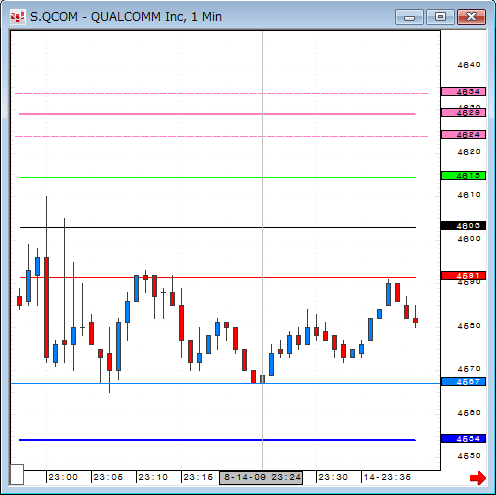Maximize the QUALCOMM chart window
Viewport: 496px width, 495px height.
tap(440, 17)
